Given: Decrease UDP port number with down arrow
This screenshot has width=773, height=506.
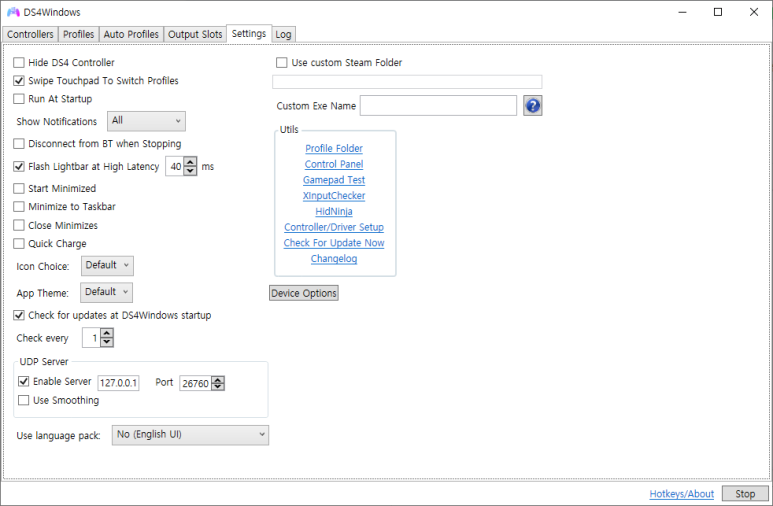Looking at the screenshot, I should [218, 387].
